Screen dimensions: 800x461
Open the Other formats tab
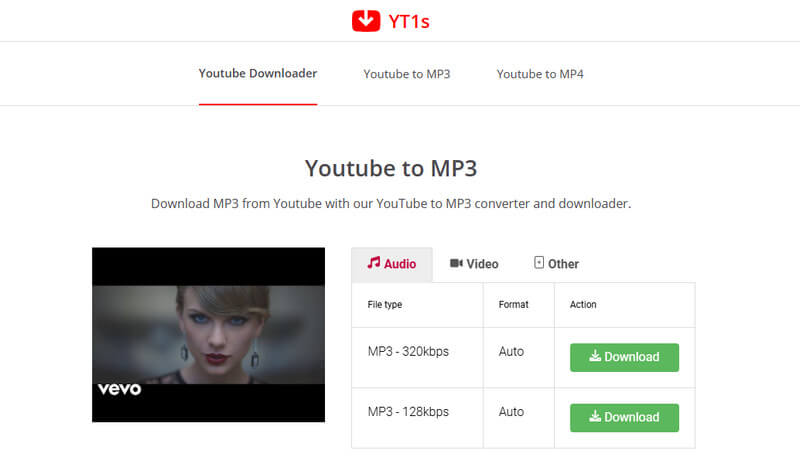click(x=556, y=264)
